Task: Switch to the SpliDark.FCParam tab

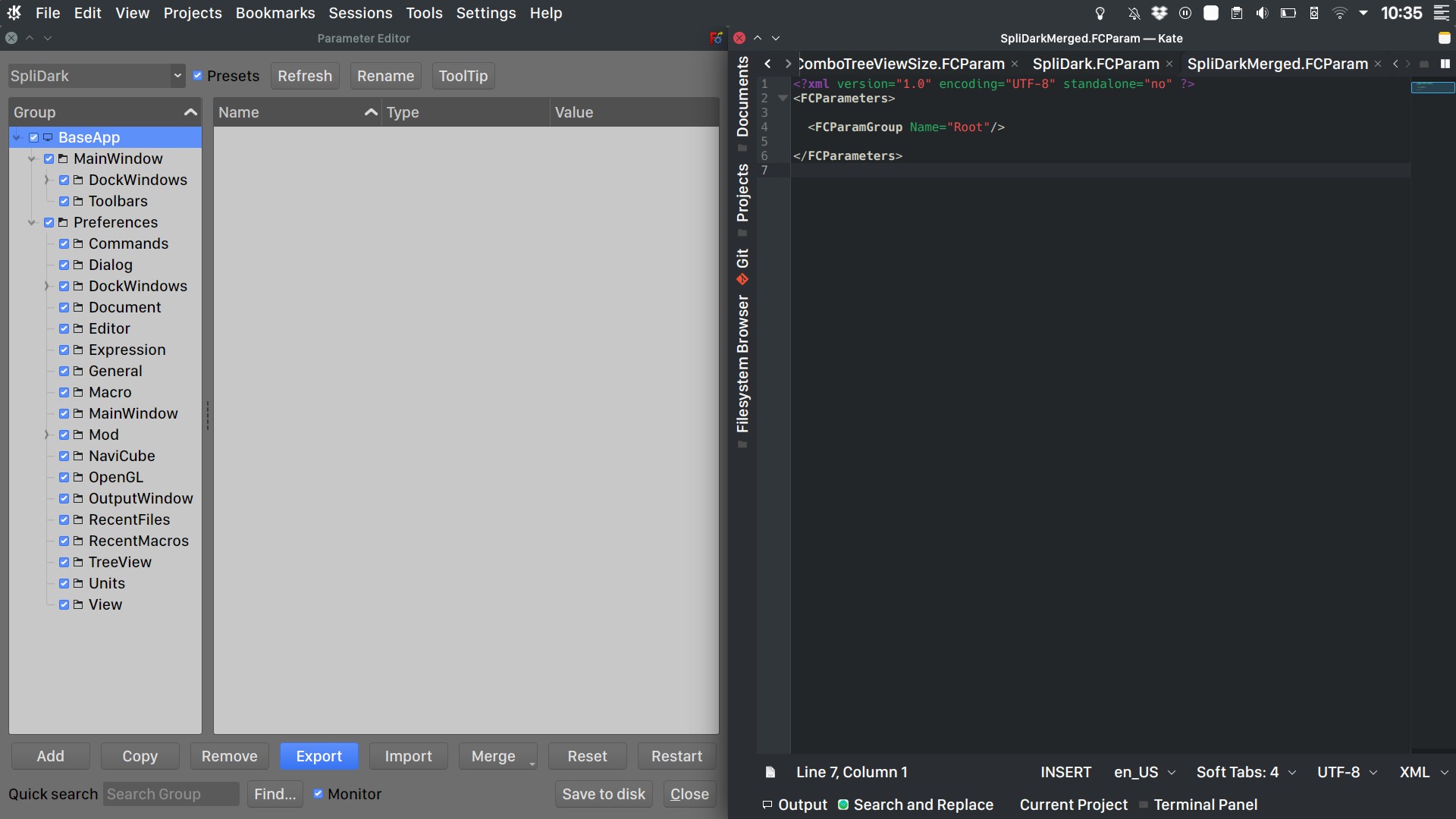Action: tap(1096, 64)
